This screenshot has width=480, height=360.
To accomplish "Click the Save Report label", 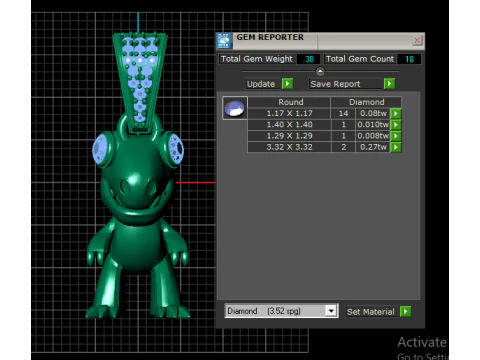I will [x=335, y=84].
